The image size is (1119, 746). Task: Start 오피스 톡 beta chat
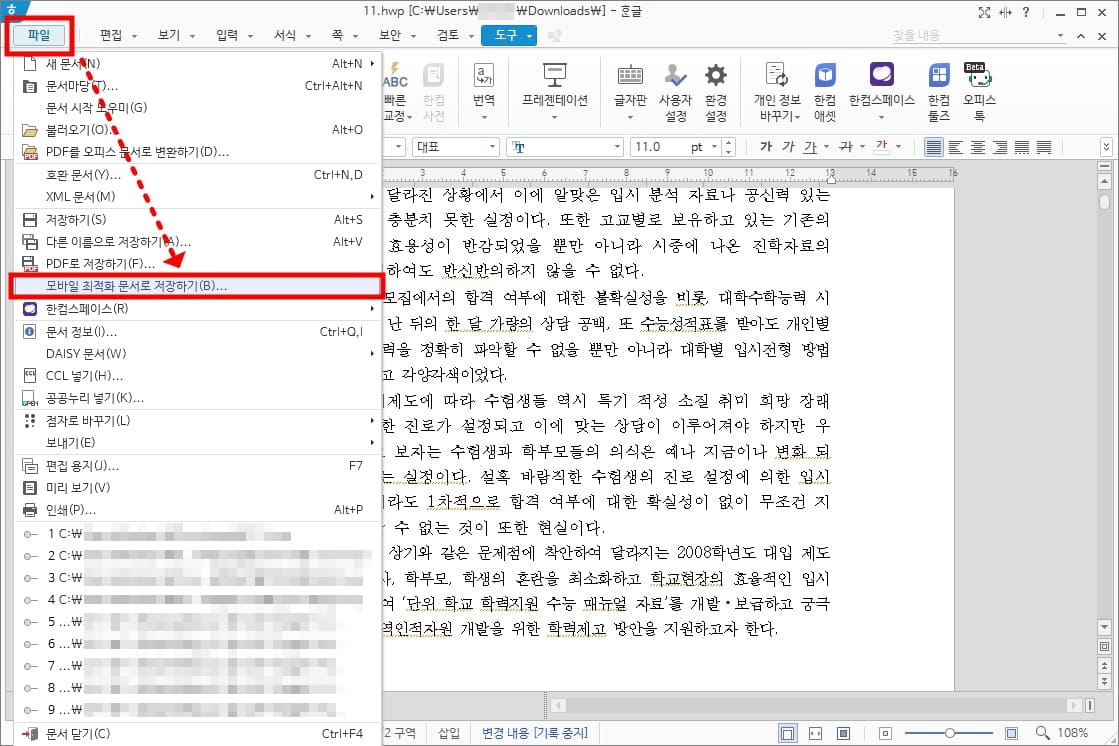pyautogui.click(x=978, y=90)
